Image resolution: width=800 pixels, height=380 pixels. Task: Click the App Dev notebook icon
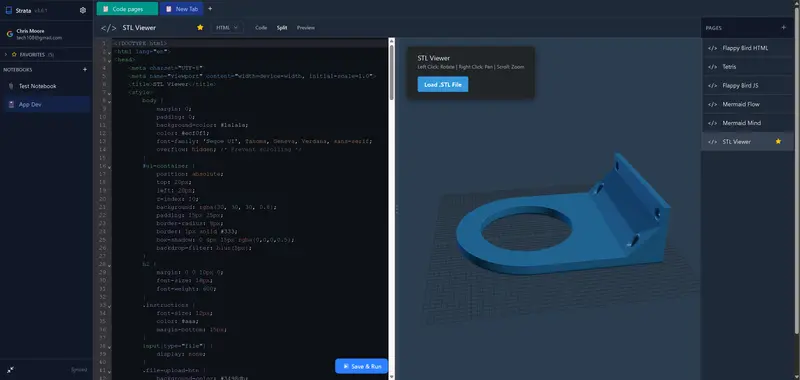pos(11,105)
